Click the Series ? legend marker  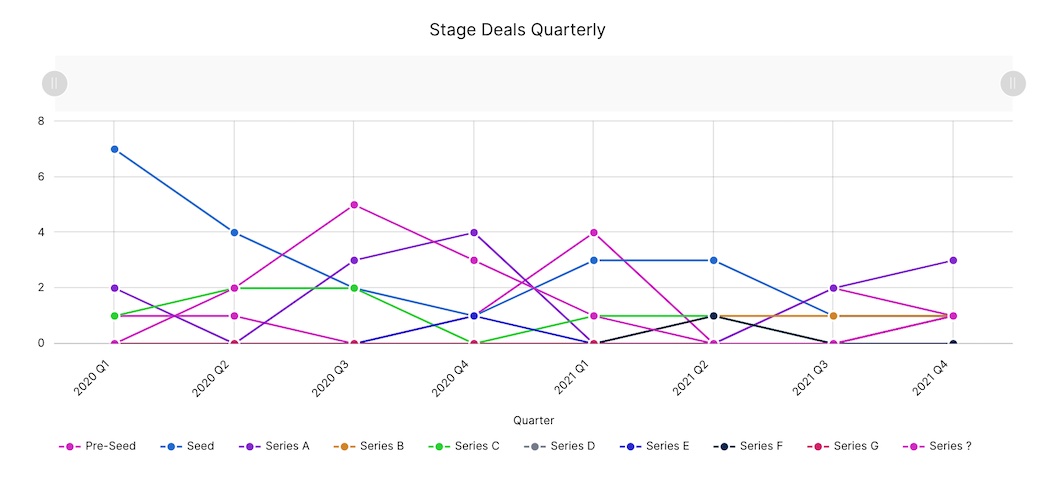click(x=916, y=446)
